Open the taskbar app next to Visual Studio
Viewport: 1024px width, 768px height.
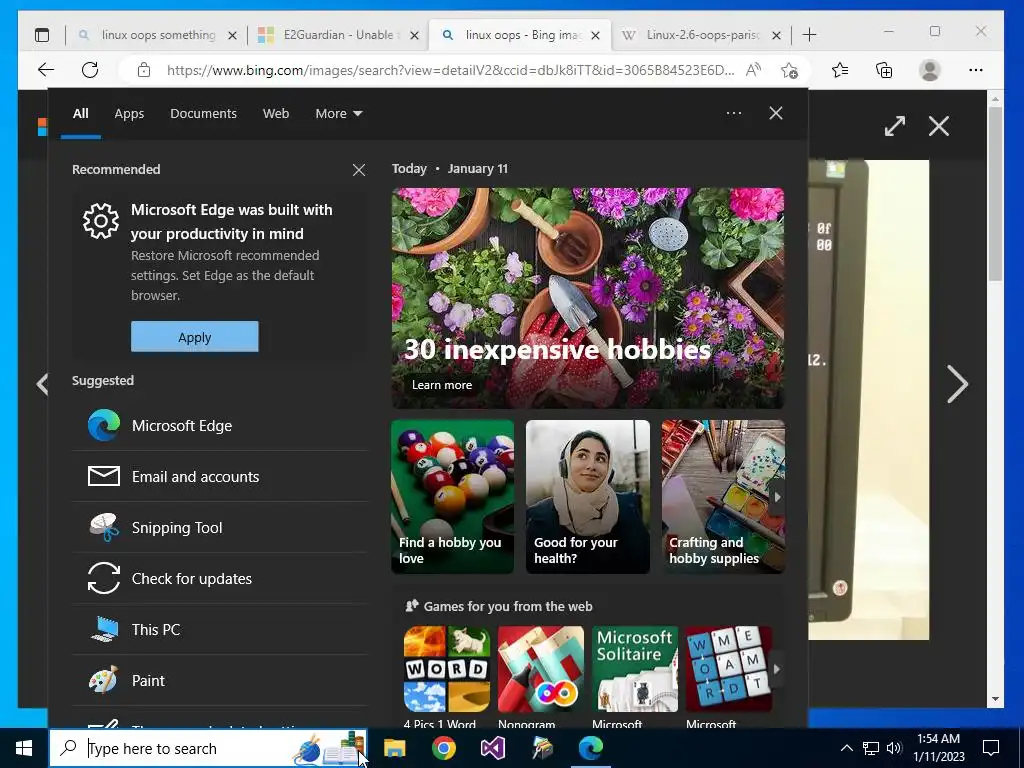pos(542,748)
